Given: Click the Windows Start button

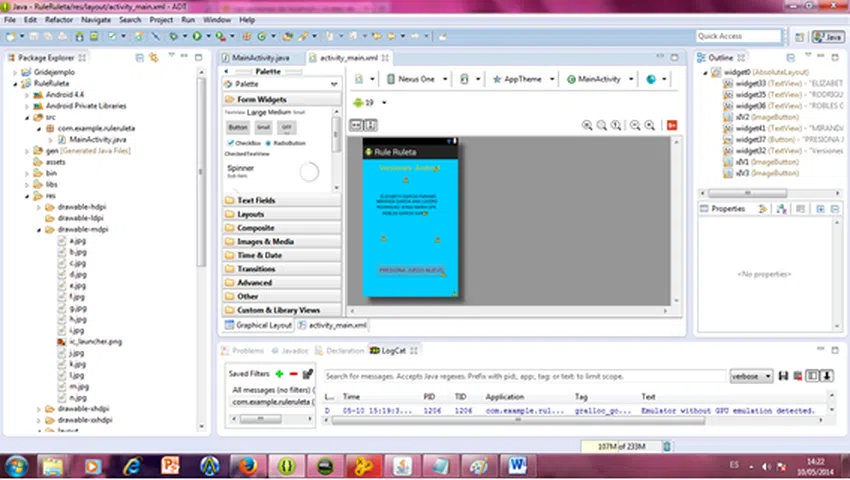Looking at the screenshot, I should (x=16, y=466).
